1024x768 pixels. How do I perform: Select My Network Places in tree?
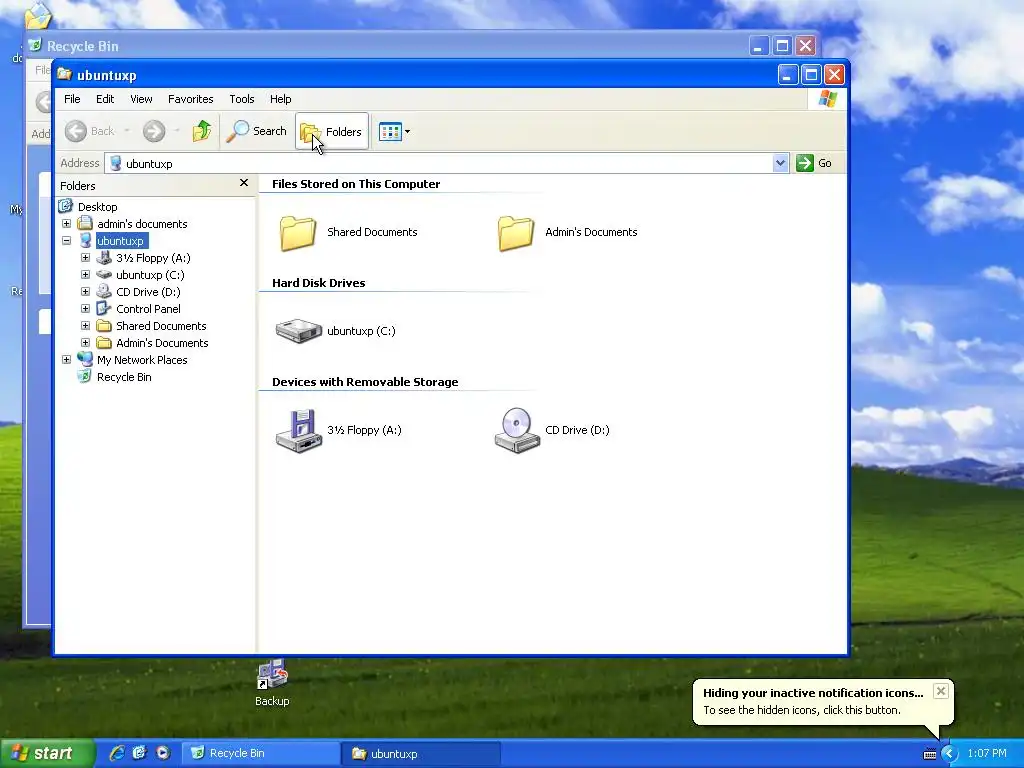(x=142, y=360)
